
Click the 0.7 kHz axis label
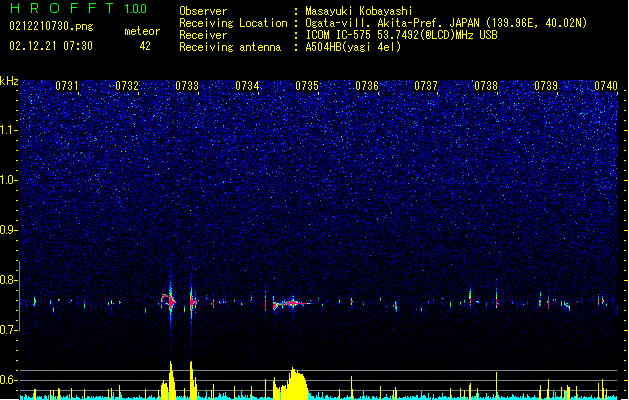tap(8, 330)
